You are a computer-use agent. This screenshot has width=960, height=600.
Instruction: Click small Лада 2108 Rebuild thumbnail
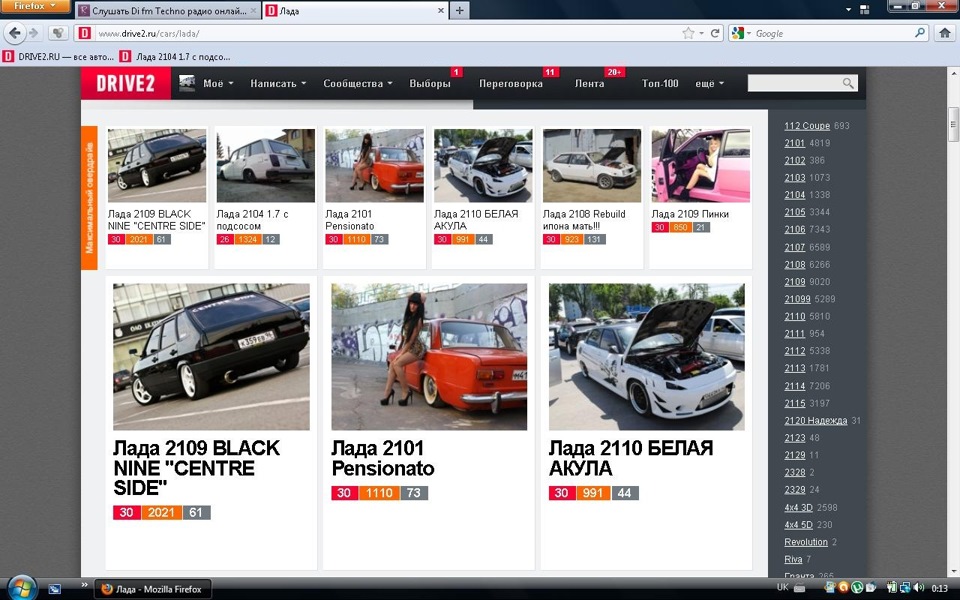[x=591, y=165]
